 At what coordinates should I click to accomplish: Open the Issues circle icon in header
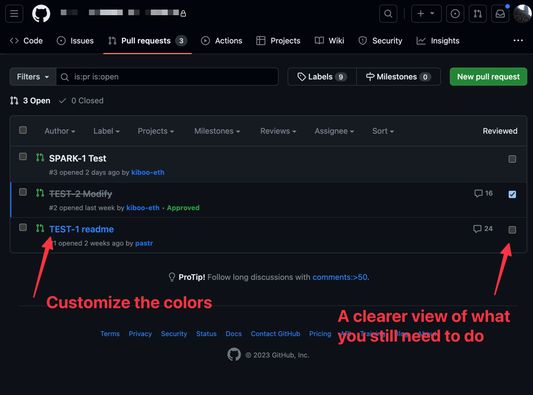455,14
